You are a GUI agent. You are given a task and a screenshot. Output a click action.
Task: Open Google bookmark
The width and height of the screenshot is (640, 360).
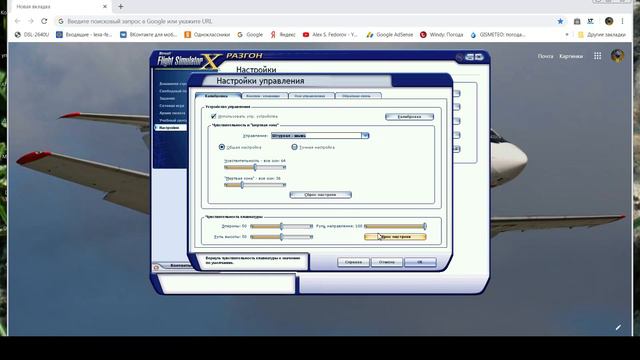tap(250, 35)
